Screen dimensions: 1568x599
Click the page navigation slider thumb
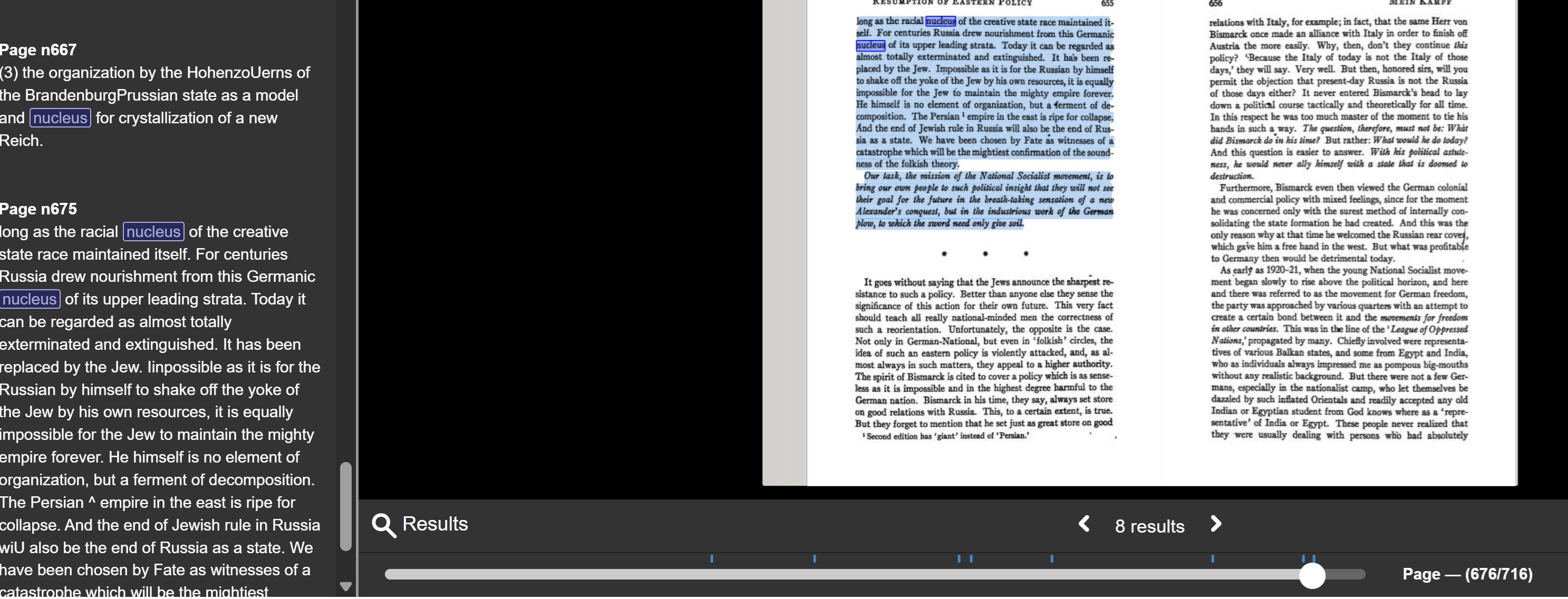click(1312, 575)
